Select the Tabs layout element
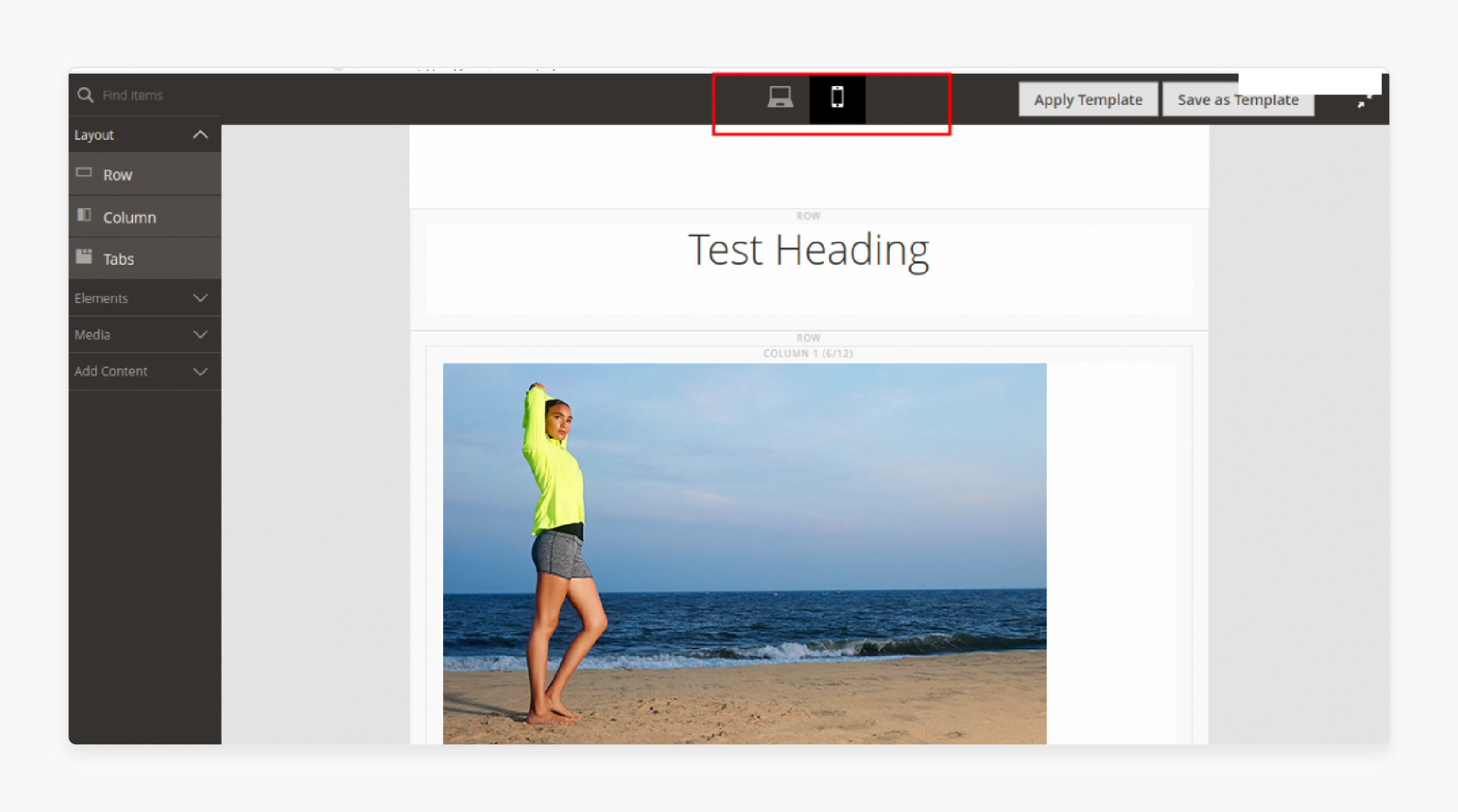1458x812 pixels. click(x=145, y=259)
